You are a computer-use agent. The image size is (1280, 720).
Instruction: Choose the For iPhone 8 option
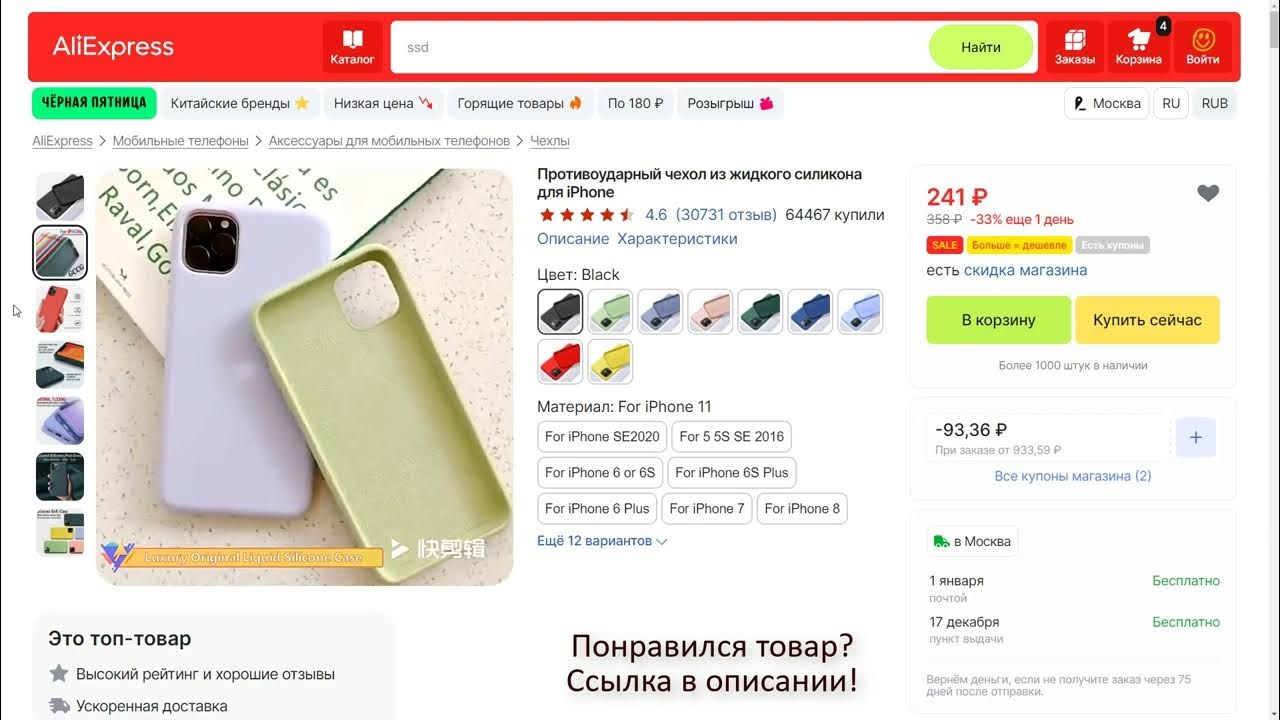point(802,509)
